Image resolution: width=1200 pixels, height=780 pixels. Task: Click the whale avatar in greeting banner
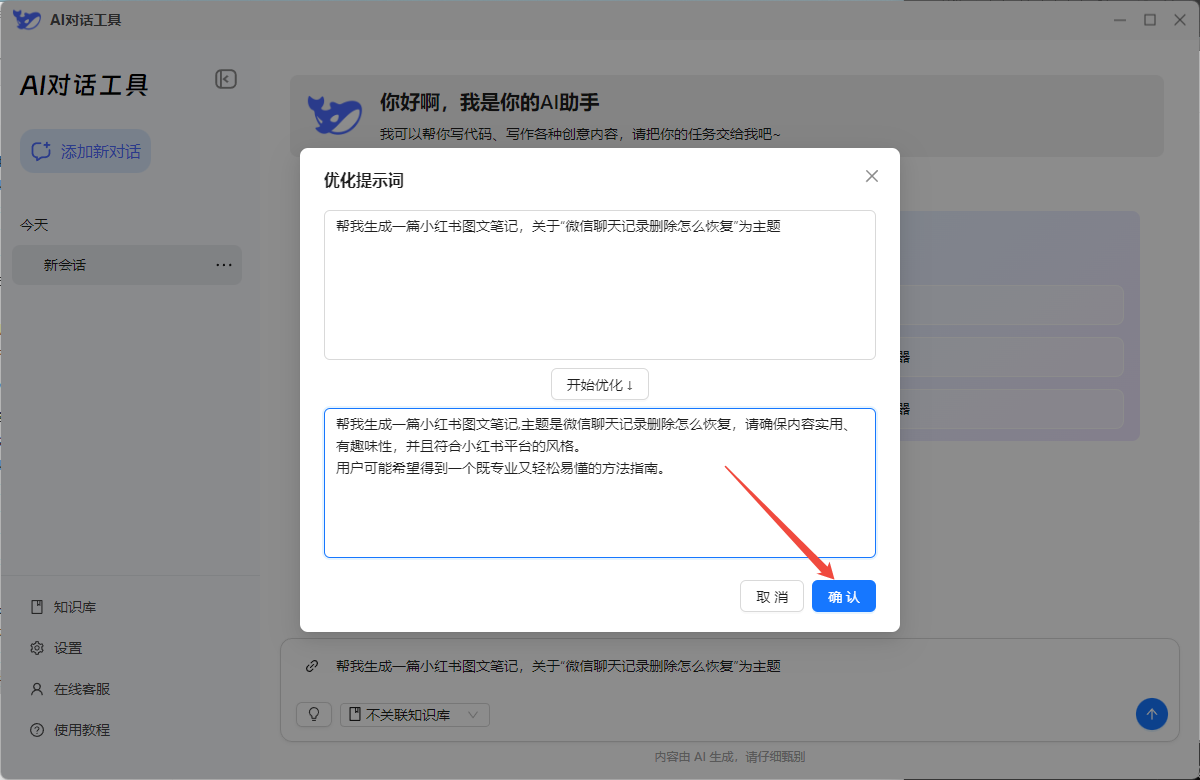(x=334, y=116)
